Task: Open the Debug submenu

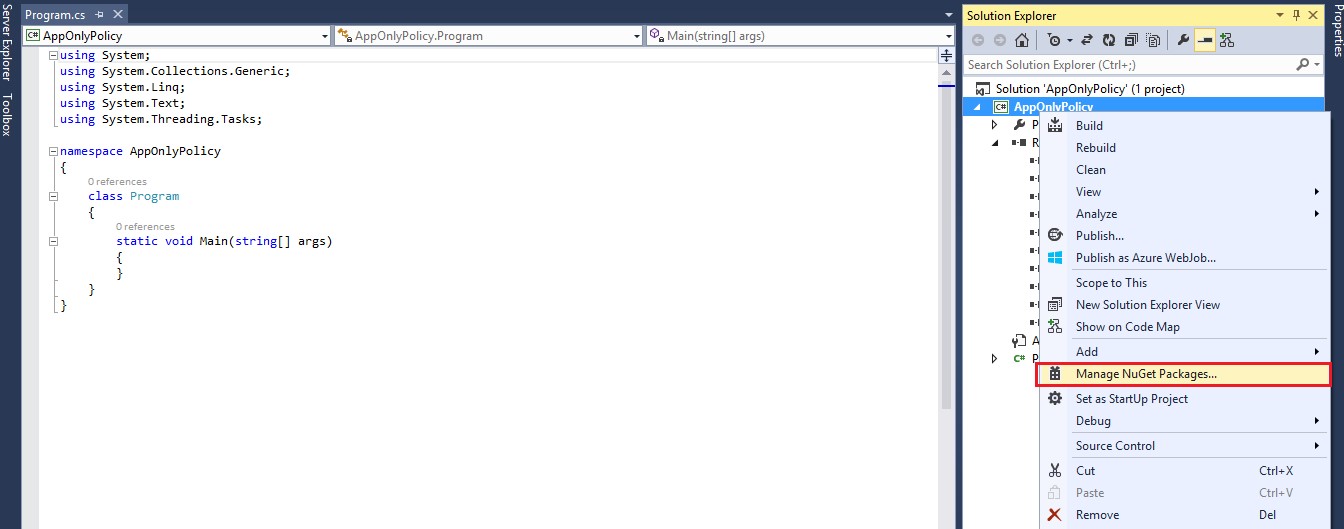Action: (1184, 421)
